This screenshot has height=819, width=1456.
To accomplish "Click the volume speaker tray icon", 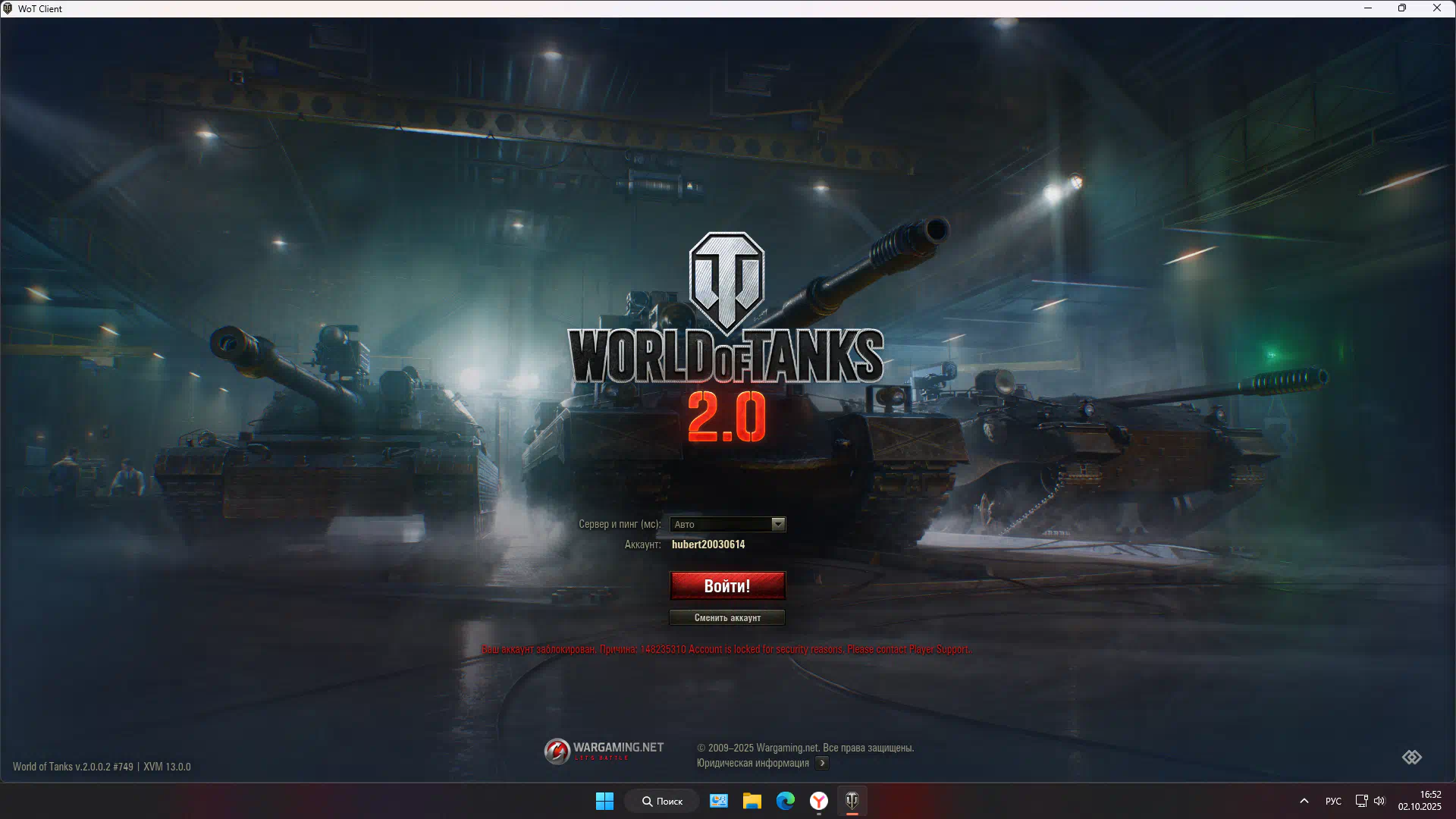I will (x=1379, y=801).
